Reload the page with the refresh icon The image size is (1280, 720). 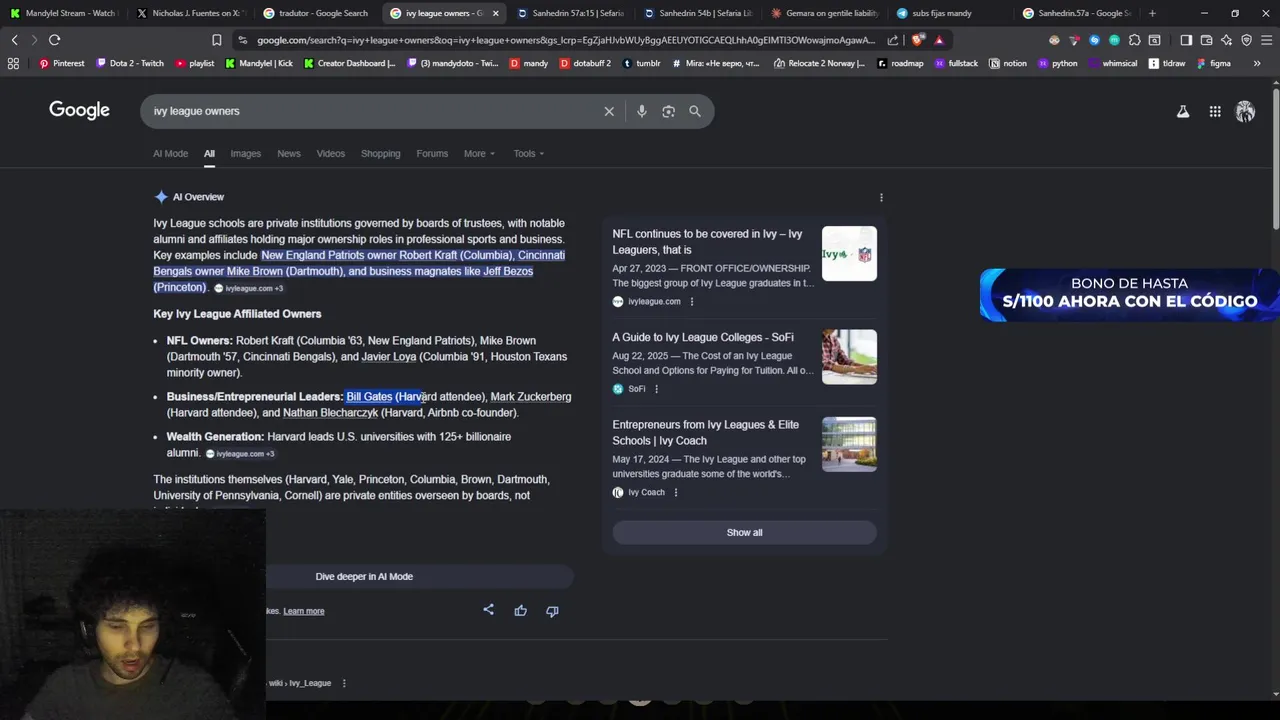point(54,40)
